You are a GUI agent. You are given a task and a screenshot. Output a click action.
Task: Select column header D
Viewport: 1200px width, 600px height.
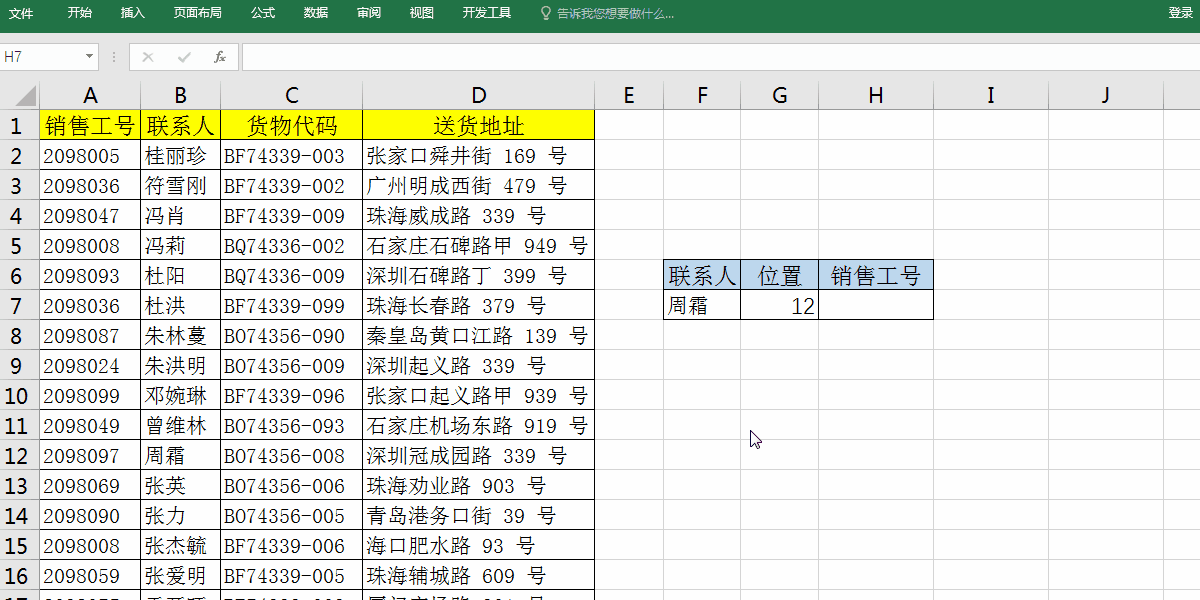tap(478, 95)
